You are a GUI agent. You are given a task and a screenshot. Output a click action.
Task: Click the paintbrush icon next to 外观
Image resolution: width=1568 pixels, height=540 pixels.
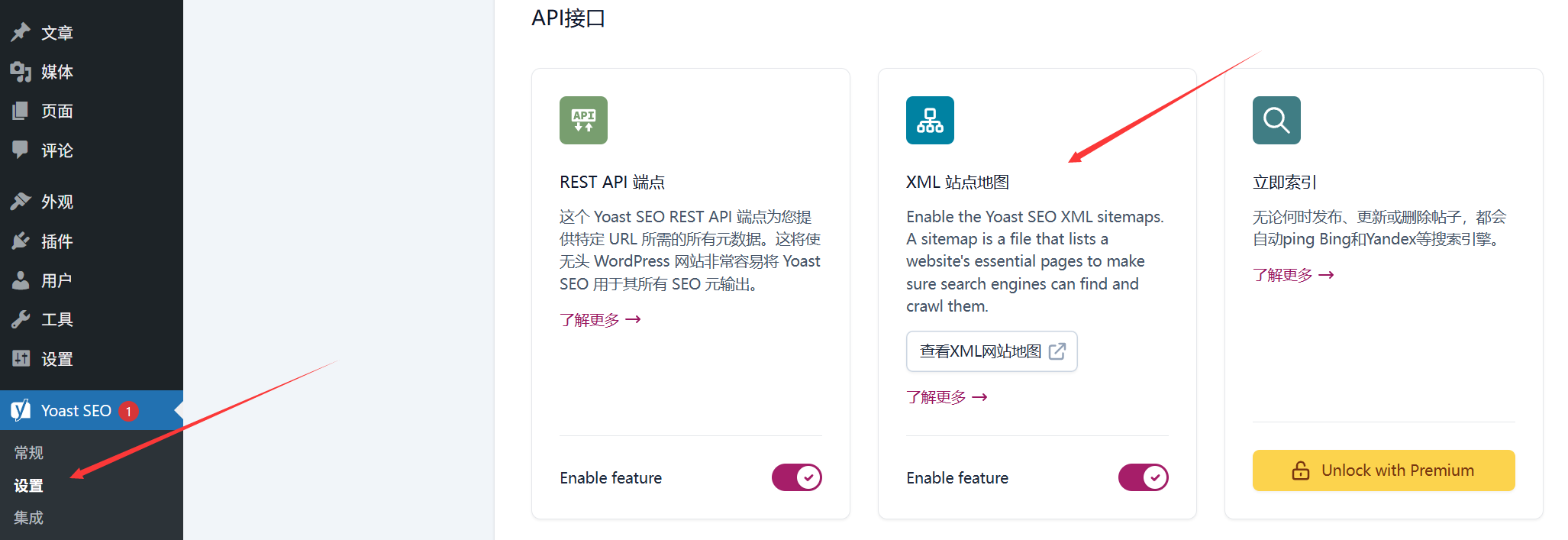click(x=21, y=201)
